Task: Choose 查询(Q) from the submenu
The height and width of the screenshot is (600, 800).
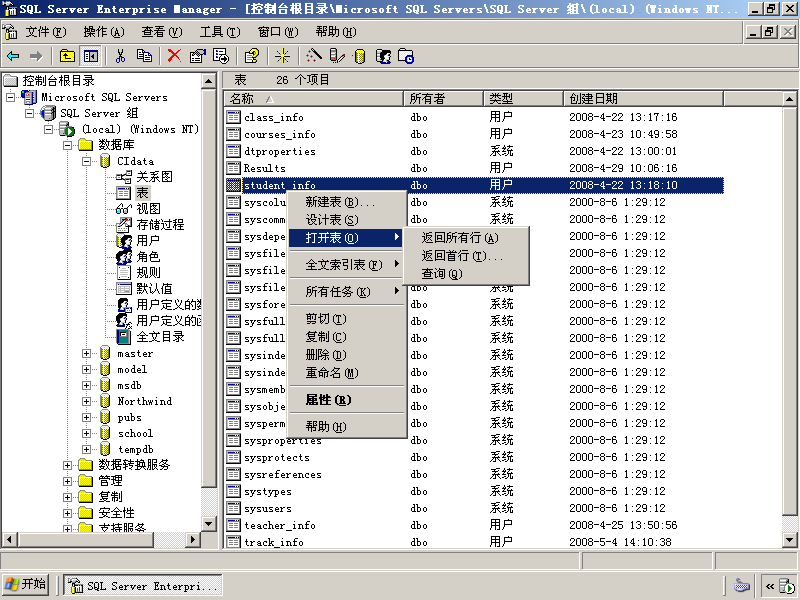Action: coord(466,274)
